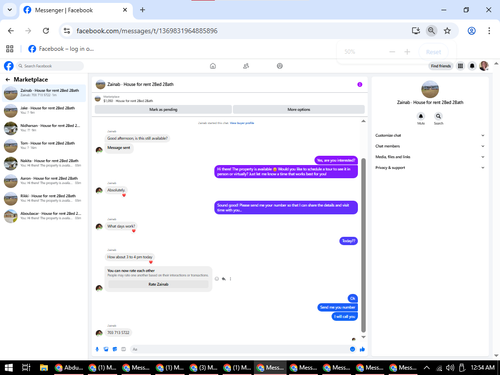This screenshot has width=500, height=375.
Task: Send a thumbs-up like
Action: point(362,349)
